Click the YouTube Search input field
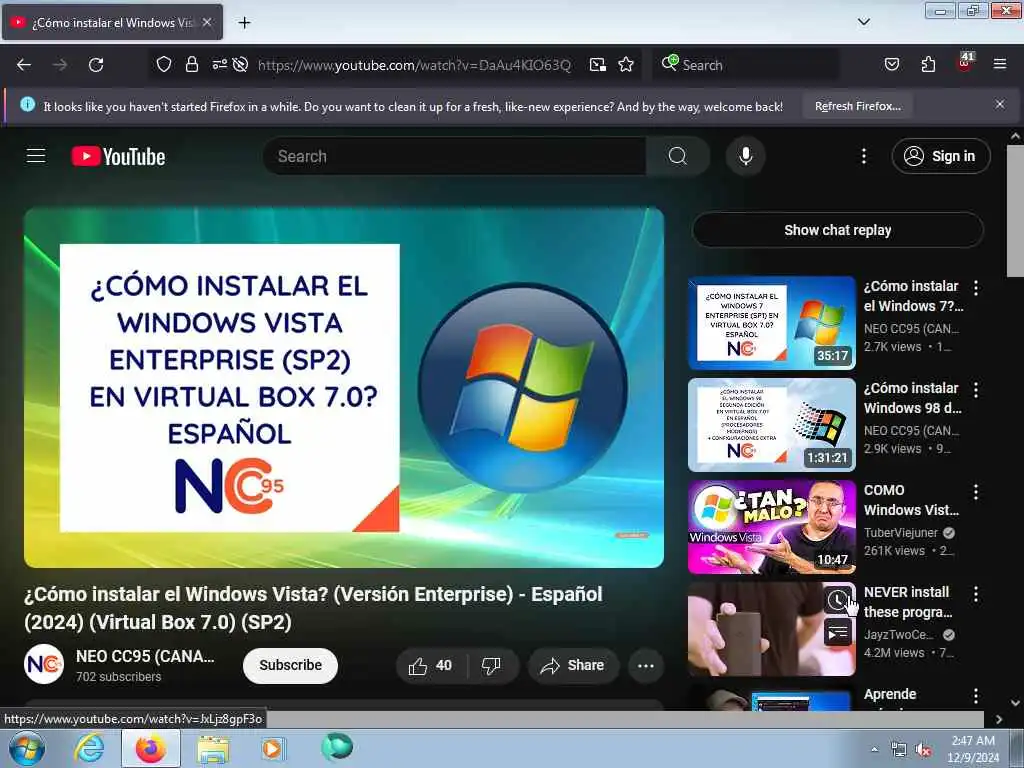 455,156
